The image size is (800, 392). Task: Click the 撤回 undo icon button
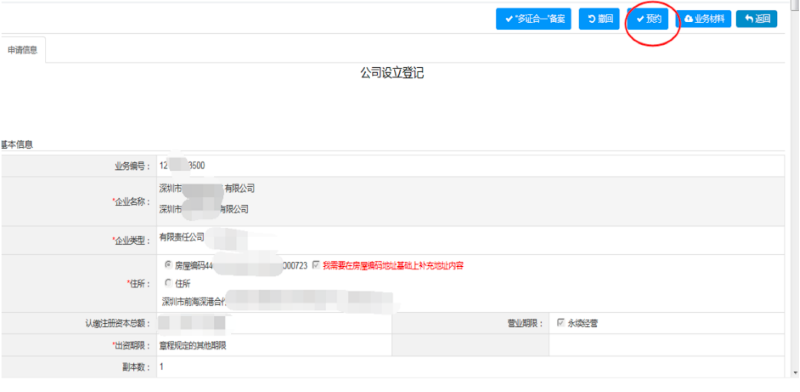coord(599,19)
